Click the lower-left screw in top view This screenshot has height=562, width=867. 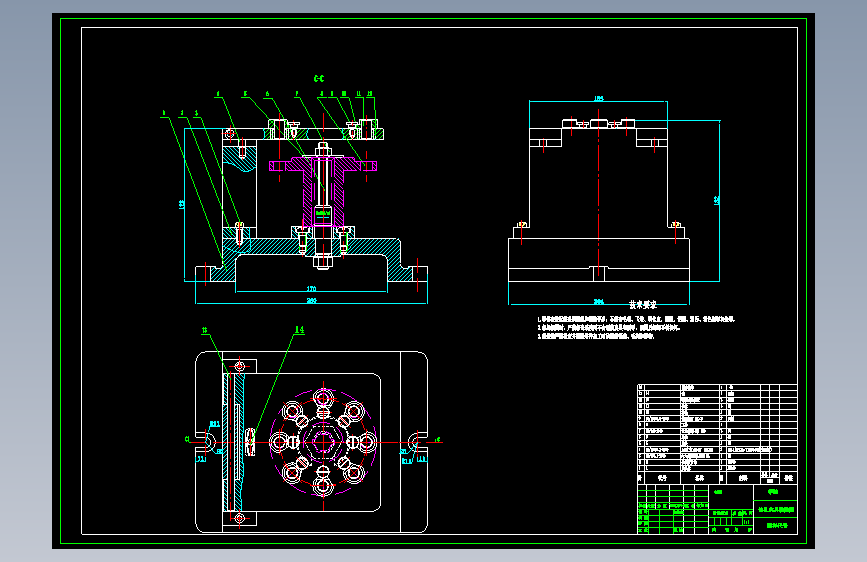coord(239,518)
